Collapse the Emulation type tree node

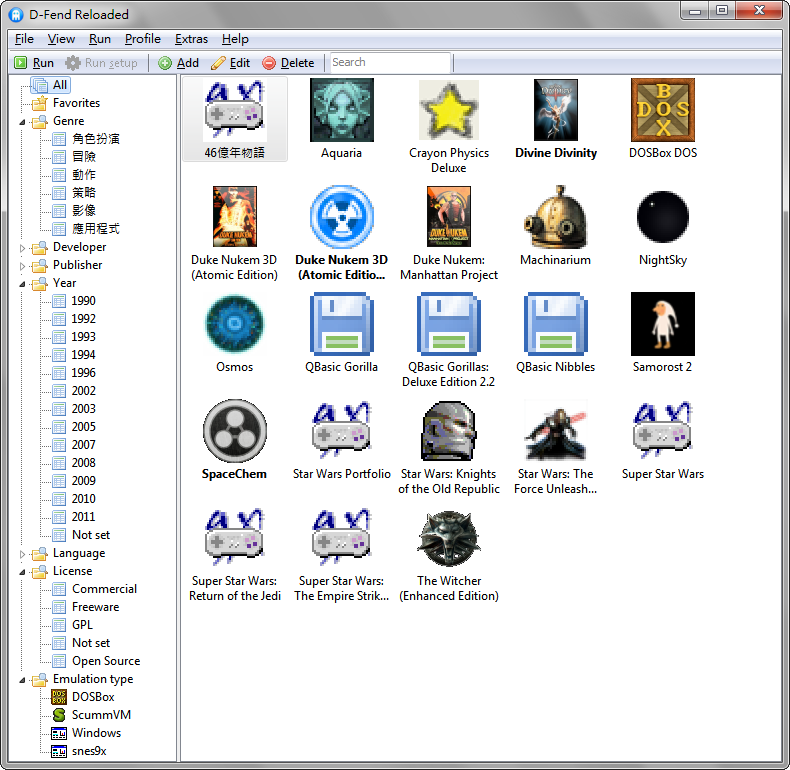coord(22,680)
